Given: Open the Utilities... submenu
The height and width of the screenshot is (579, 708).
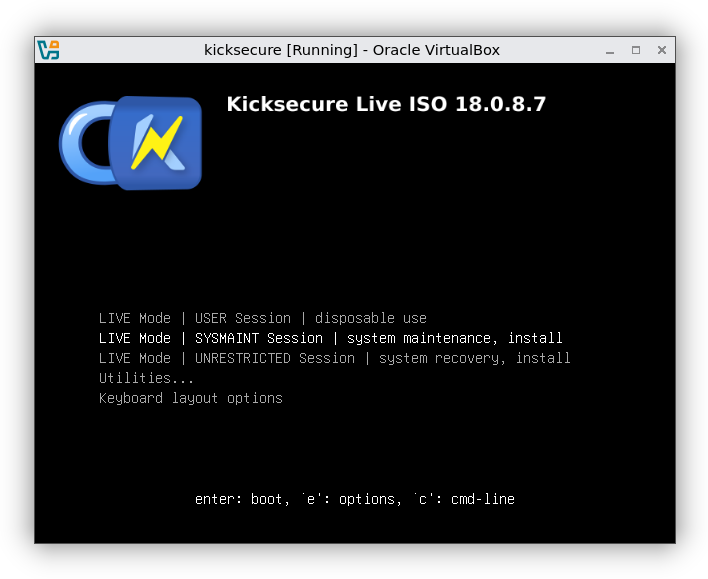Looking at the screenshot, I should tap(146, 378).
